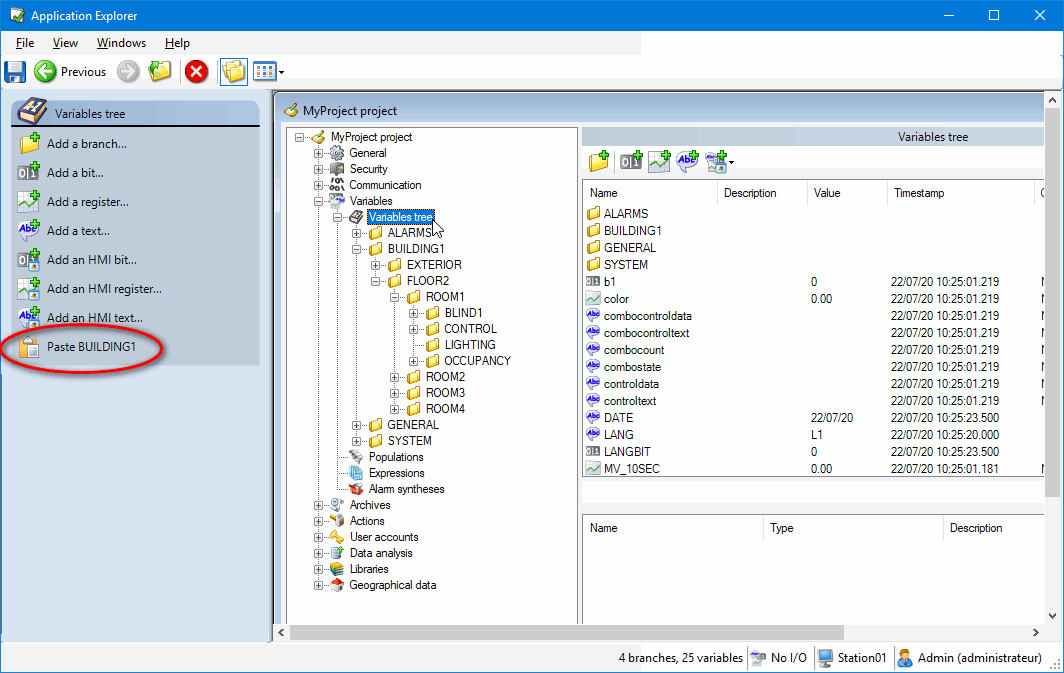
Task: Click add register icon in right pane toolbar
Action: (659, 161)
